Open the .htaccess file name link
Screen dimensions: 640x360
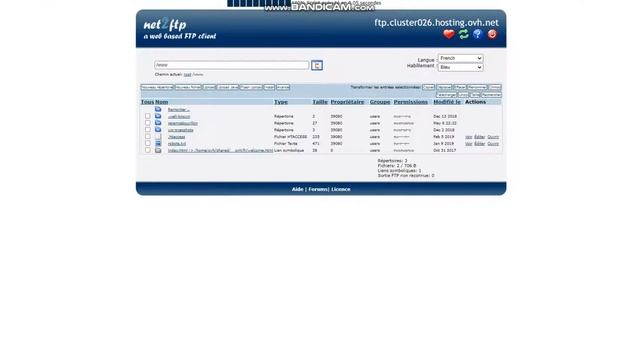coord(176,137)
